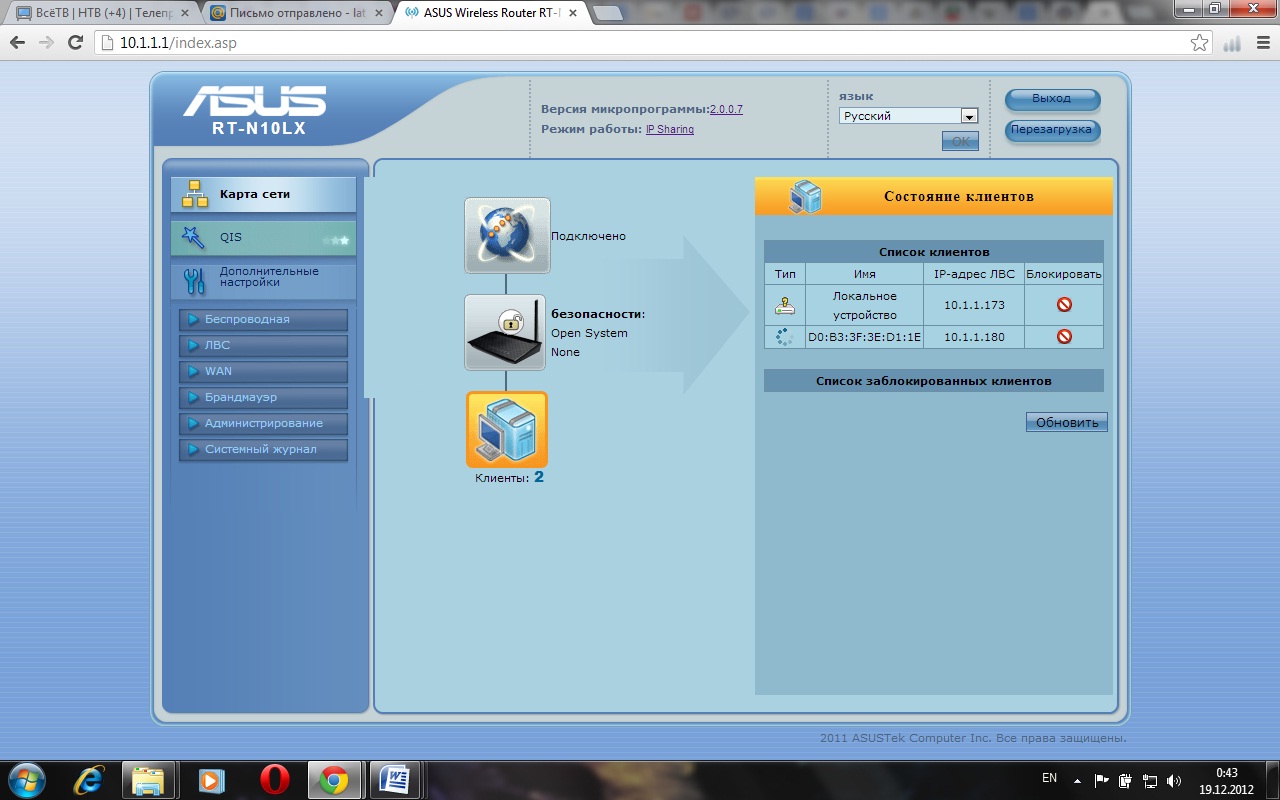Click the Локальное устройство client name

click(x=864, y=305)
